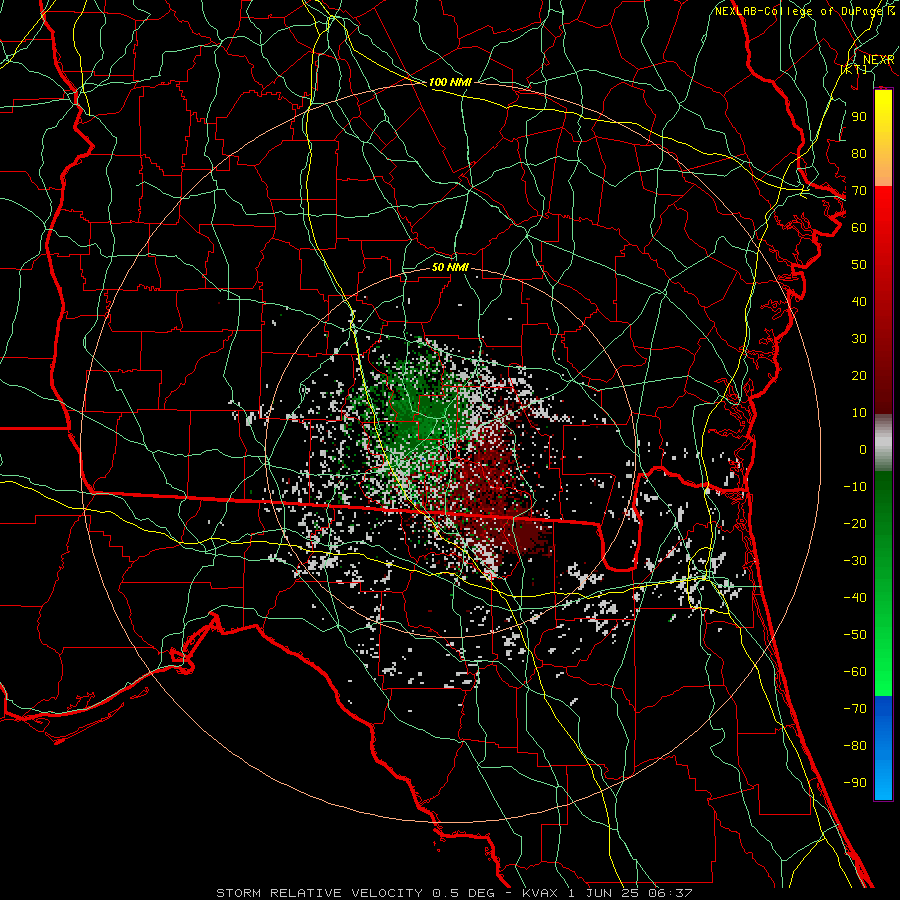Click the -90 value on the velocity scale

pos(855,783)
